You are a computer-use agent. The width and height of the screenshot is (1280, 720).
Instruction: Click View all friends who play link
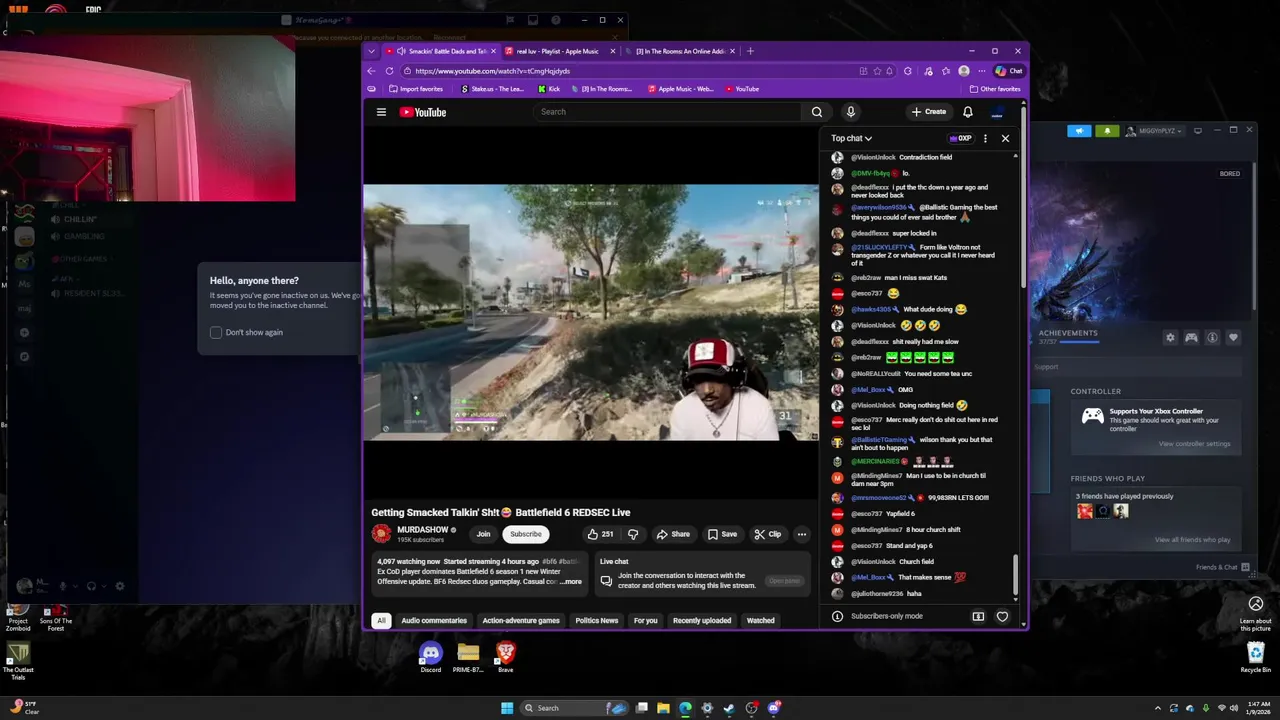pos(1192,540)
